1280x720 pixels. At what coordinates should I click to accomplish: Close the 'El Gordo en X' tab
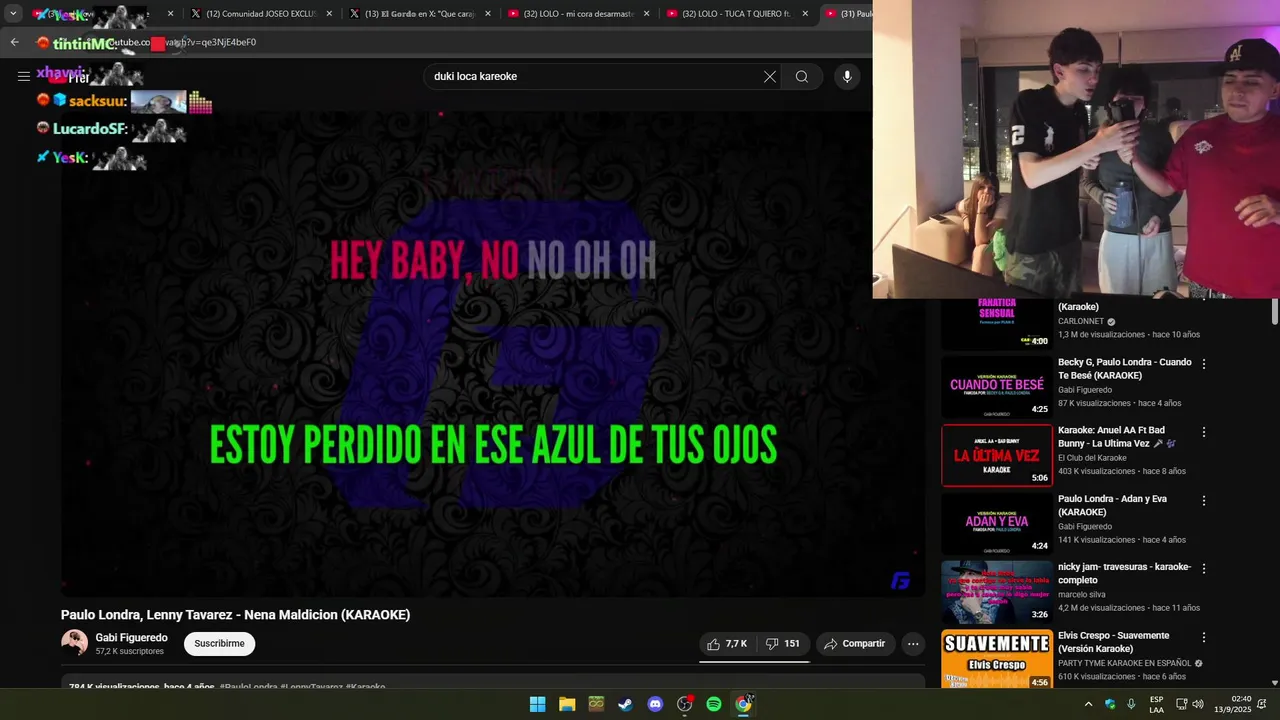488,14
